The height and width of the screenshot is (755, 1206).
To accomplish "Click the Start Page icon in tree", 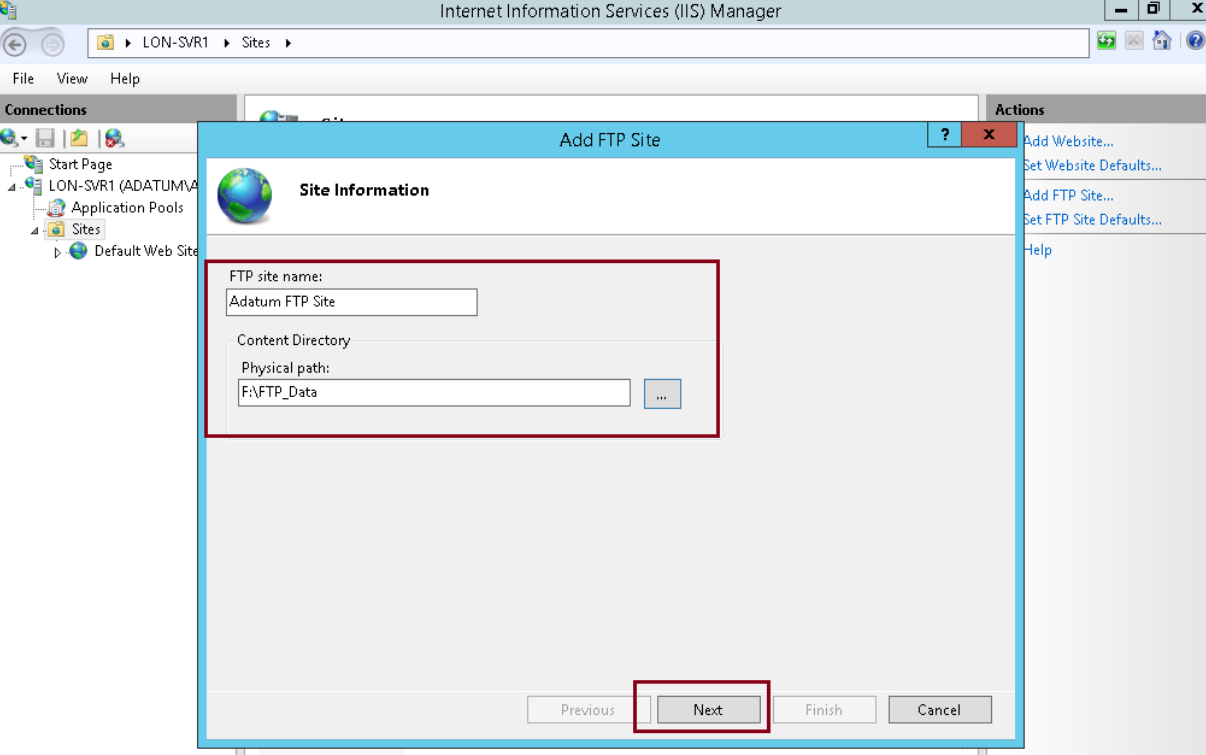I will [34, 164].
